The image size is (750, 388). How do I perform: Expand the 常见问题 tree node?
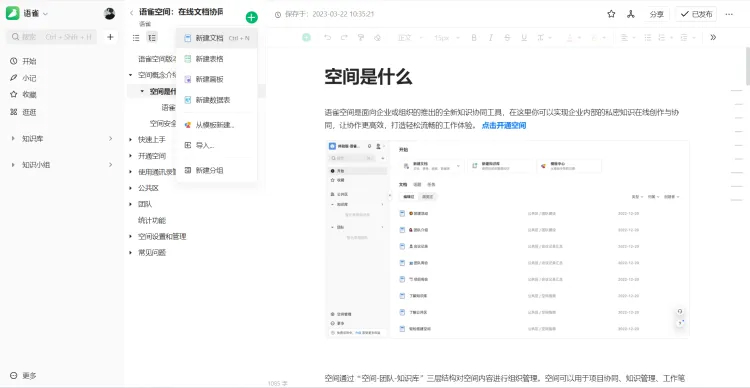131,253
